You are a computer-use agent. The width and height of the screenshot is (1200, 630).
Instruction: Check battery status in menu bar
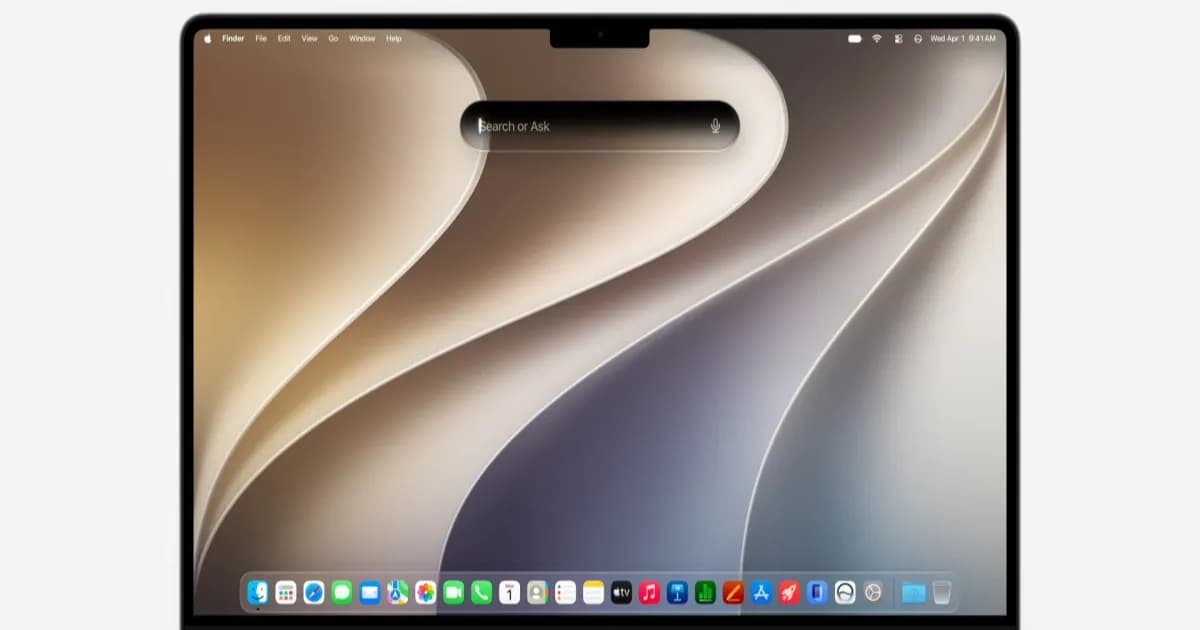pyautogui.click(x=855, y=38)
